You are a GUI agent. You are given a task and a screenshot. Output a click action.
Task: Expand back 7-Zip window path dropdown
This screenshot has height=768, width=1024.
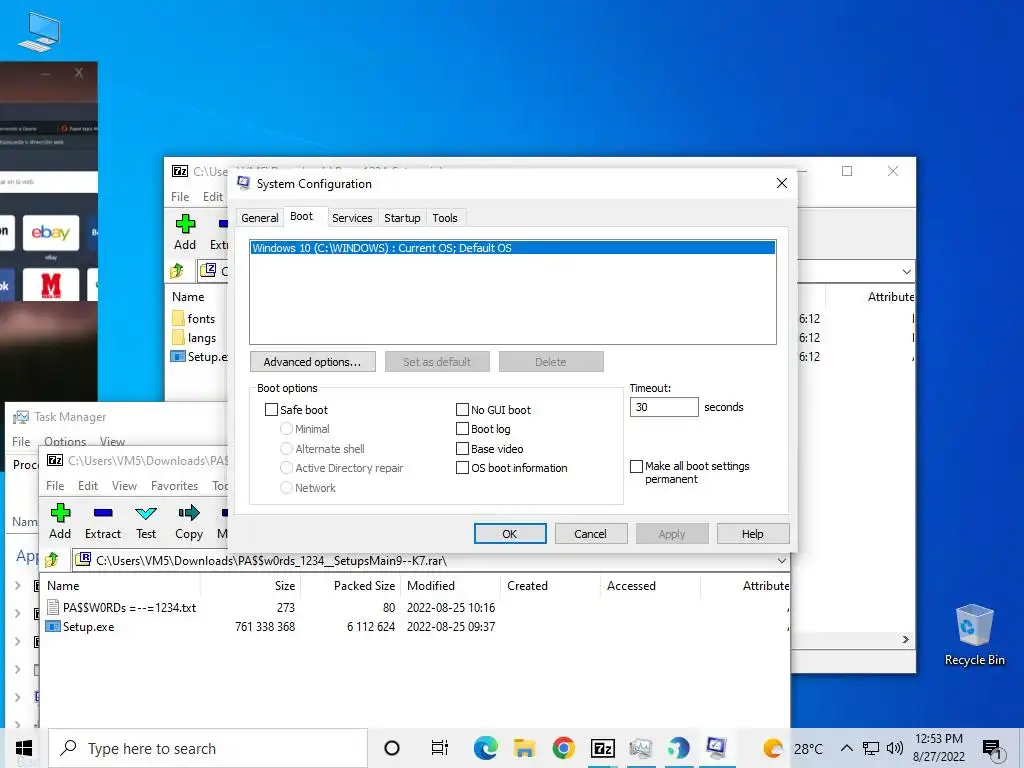click(x=906, y=271)
